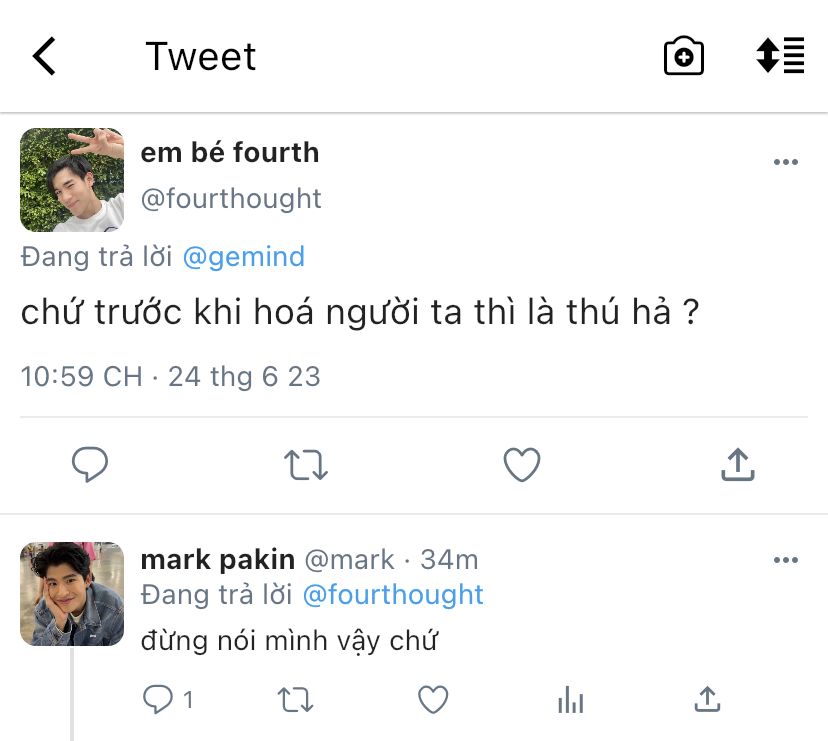Go back with the left arrow
828x741 pixels.
click(x=45, y=56)
